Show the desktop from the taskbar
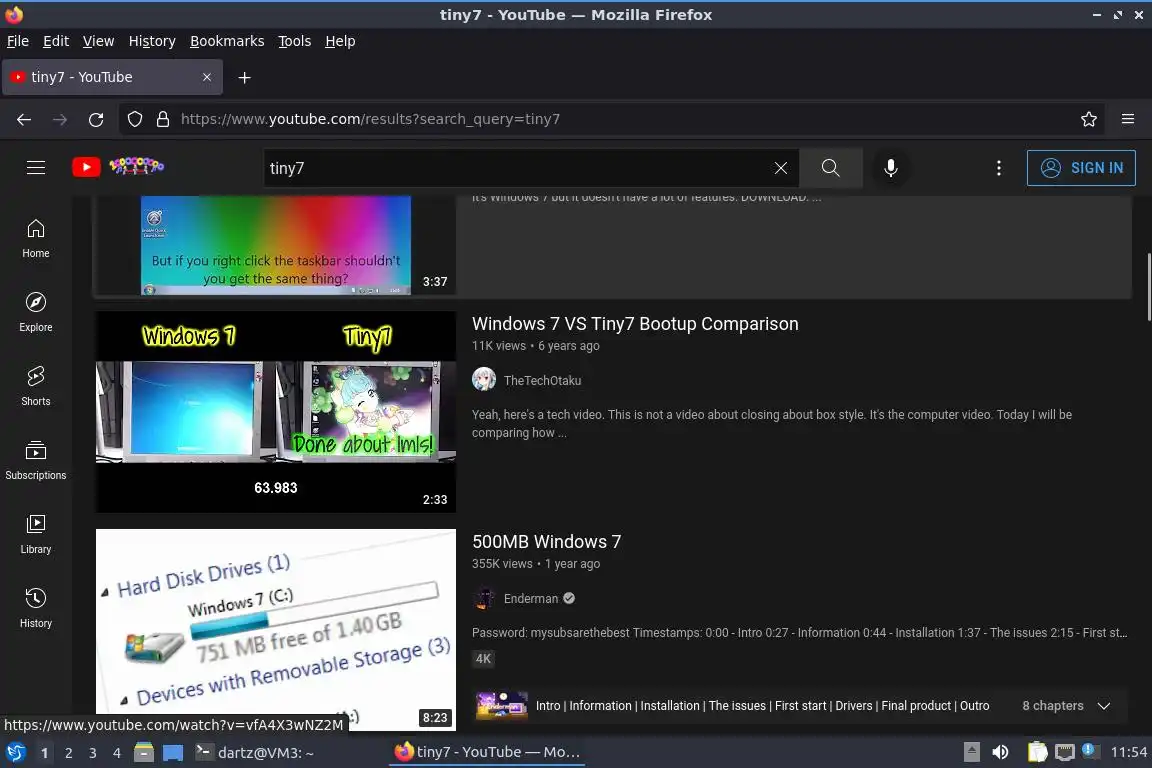 173,753
